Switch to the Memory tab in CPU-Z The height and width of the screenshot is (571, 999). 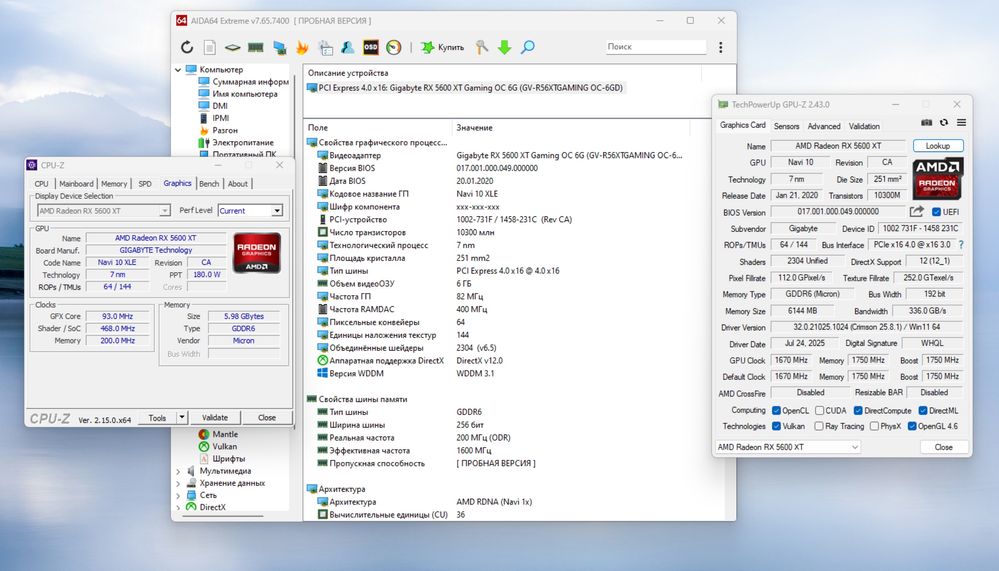click(114, 184)
